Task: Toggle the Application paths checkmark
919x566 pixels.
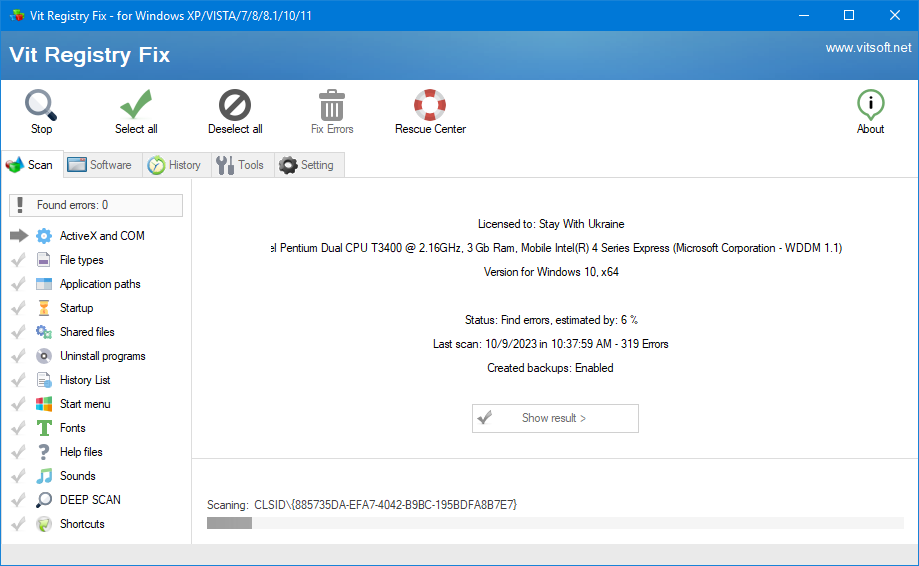Action: tap(18, 284)
